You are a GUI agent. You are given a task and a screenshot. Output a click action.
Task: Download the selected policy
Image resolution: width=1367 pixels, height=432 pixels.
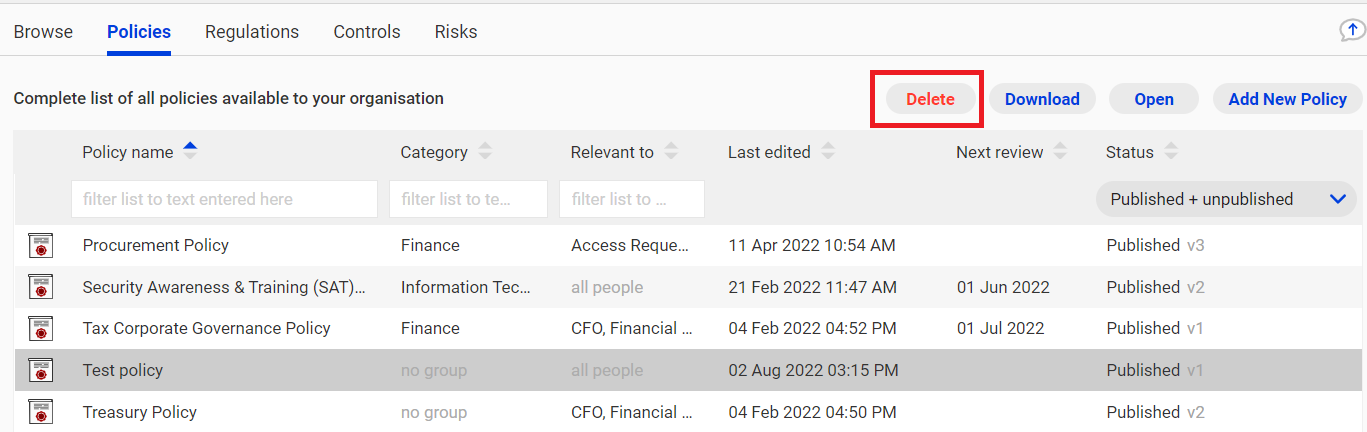(x=1042, y=99)
